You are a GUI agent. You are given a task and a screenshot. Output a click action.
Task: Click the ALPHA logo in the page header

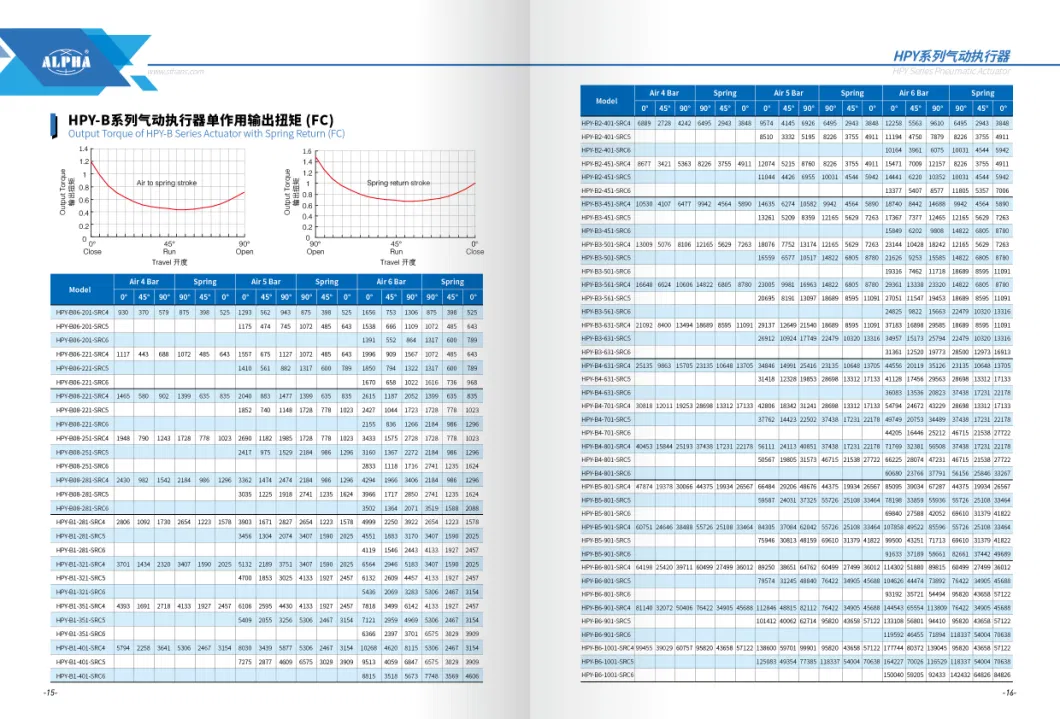tap(66, 61)
